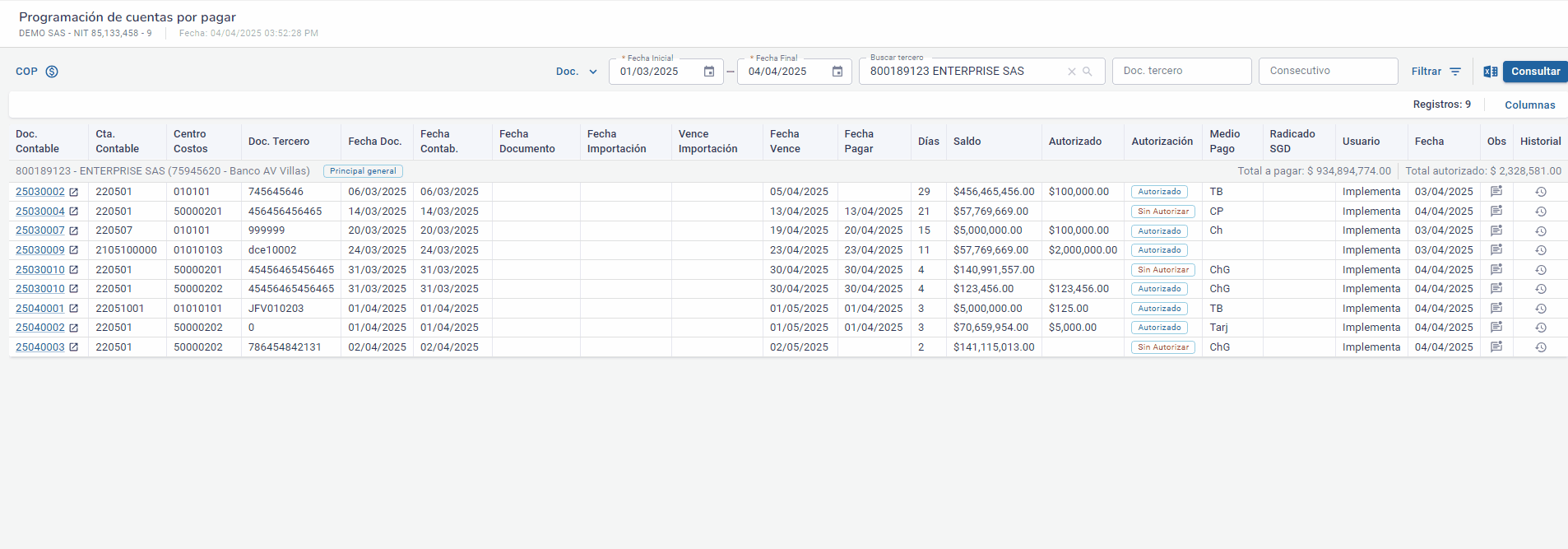The width and height of the screenshot is (1568, 549).
Task: View observations for row 25030009
Action: click(x=1496, y=250)
